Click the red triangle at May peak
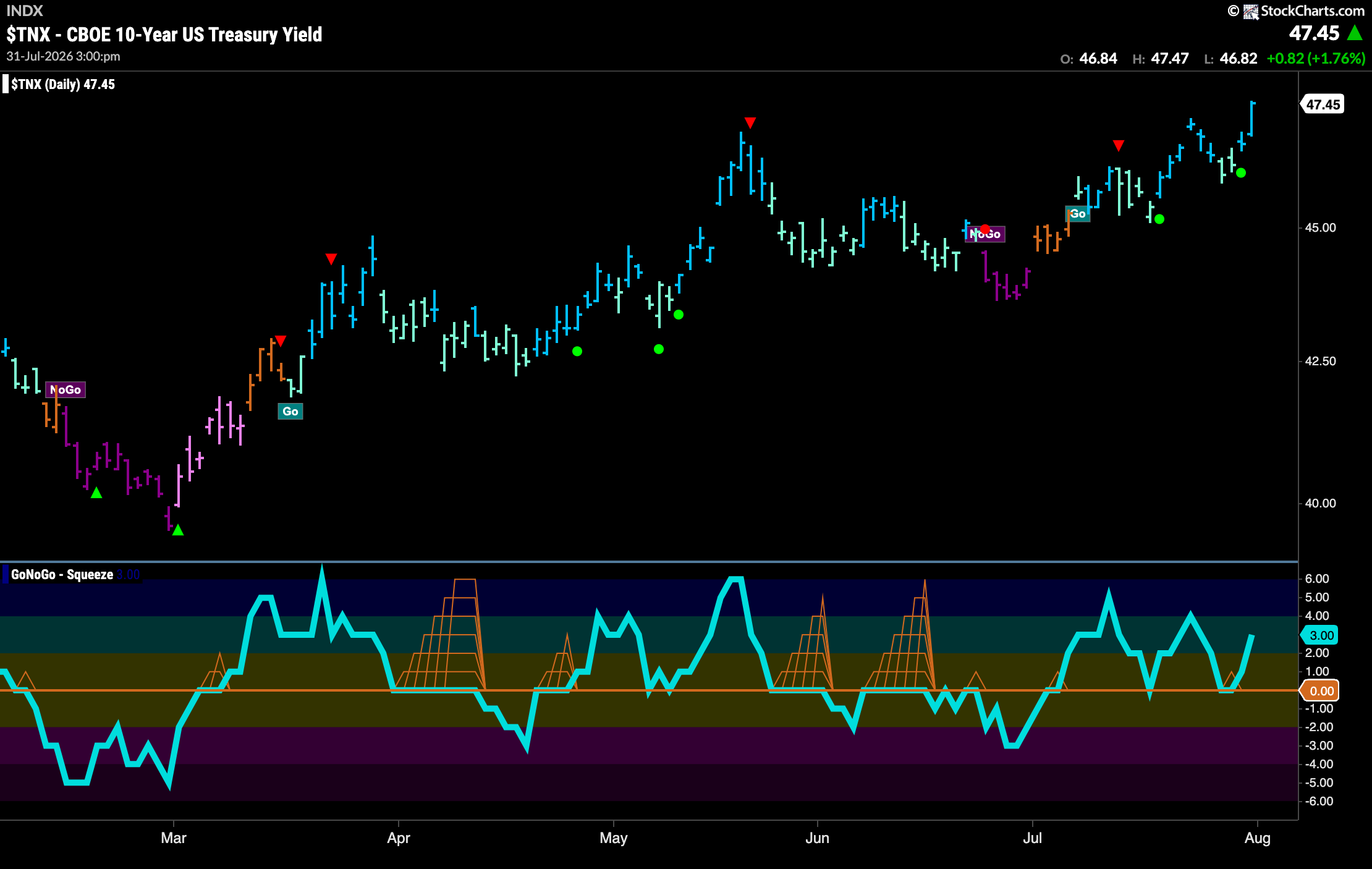The image size is (1372, 869). 750,122
